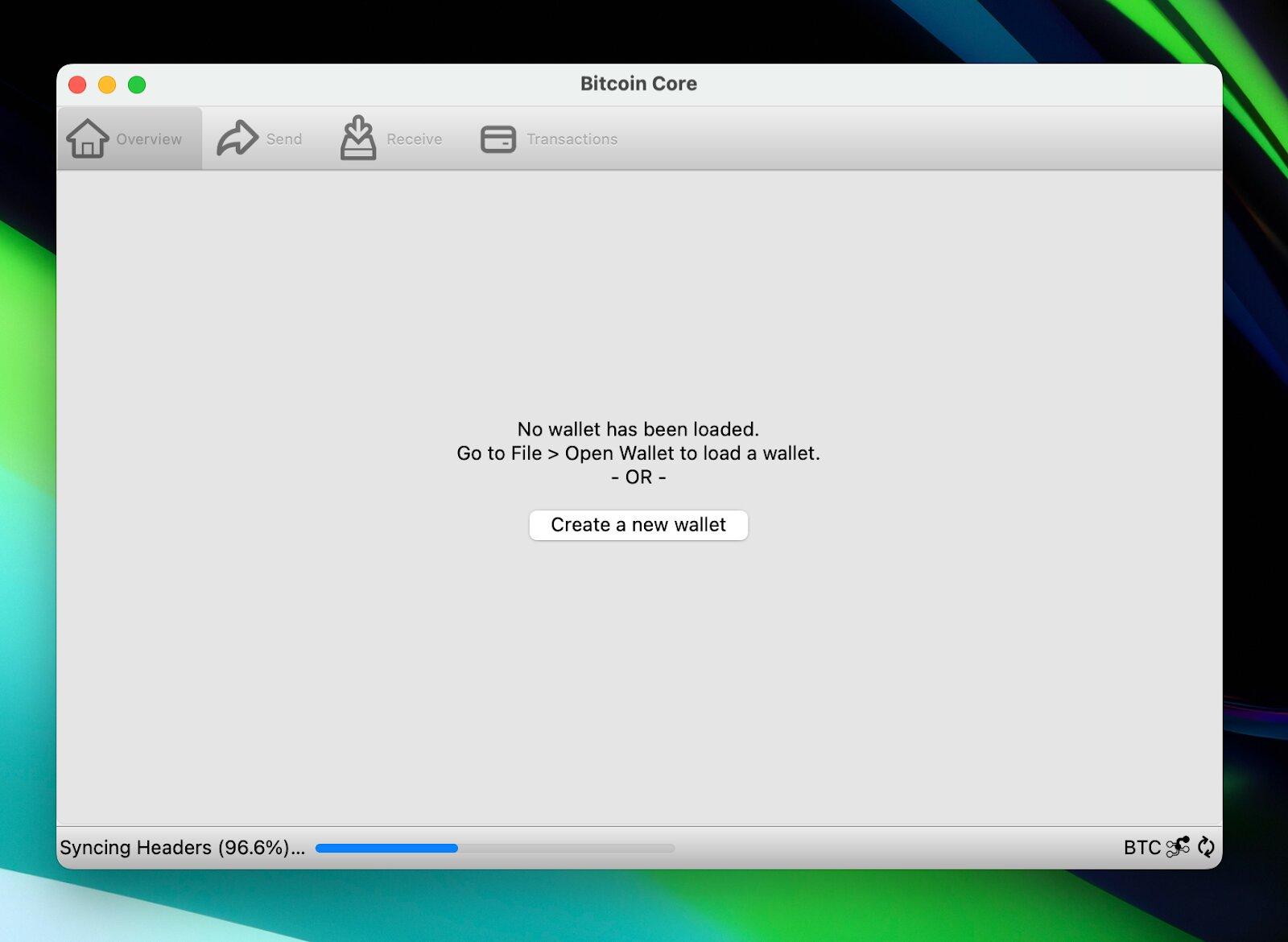Click the Overview house icon

coord(87,138)
